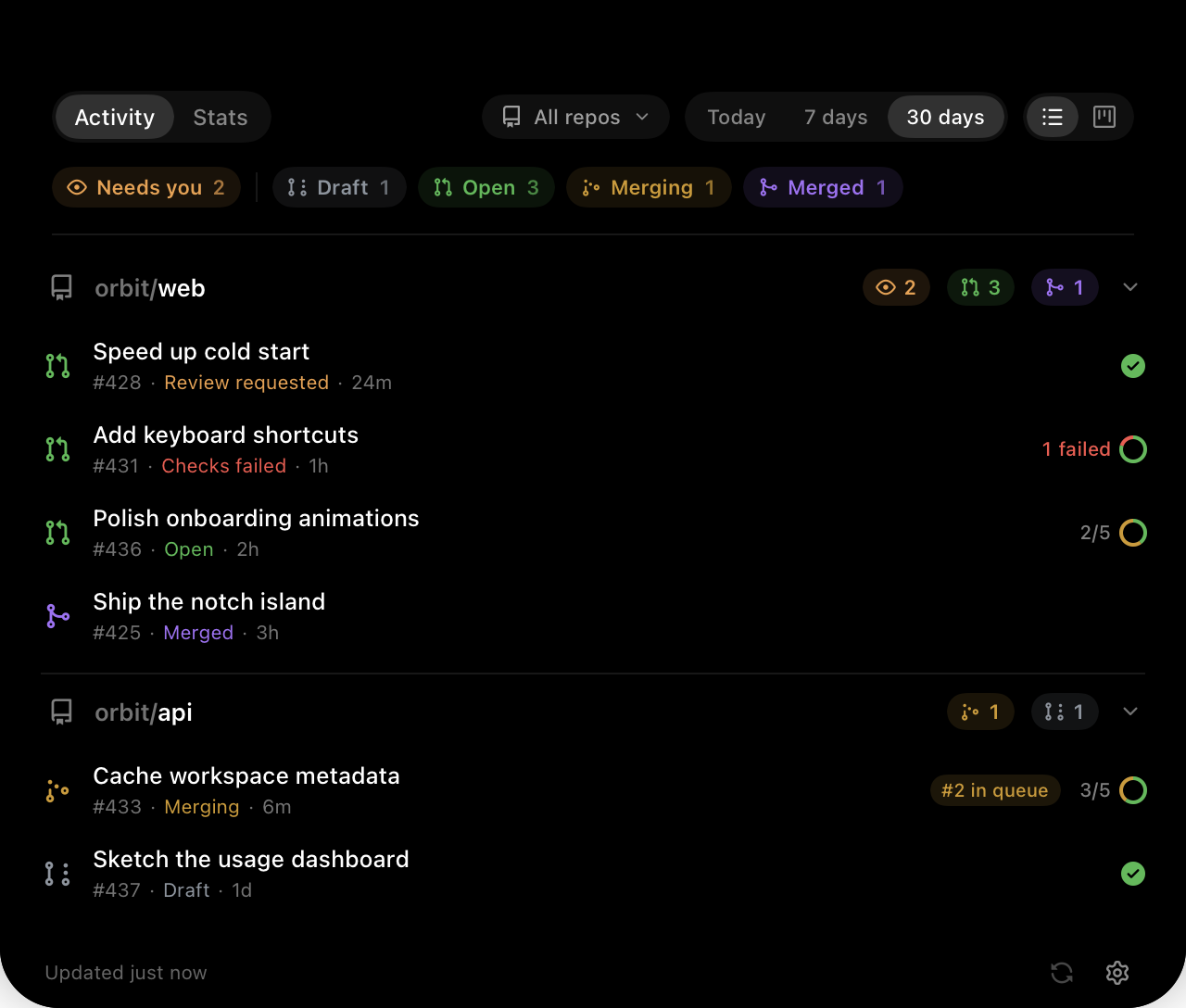
Task: Select the Today time range
Action: pyautogui.click(x=737, y=117)
